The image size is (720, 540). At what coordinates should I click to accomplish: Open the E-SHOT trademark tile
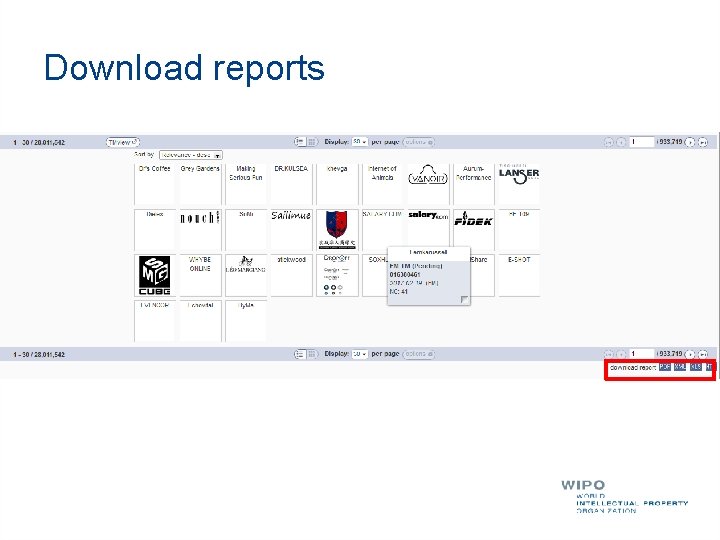click(x=519, y=275)
